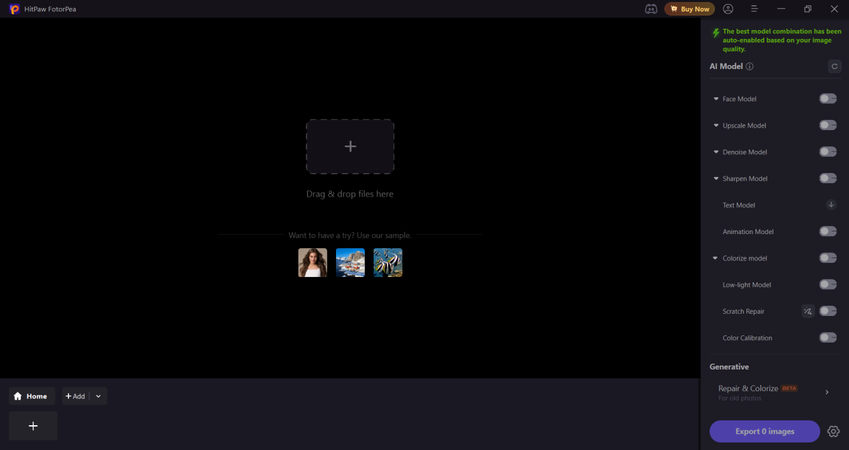Click the HitPaw FotorPea logo icon

click(15, 9)
